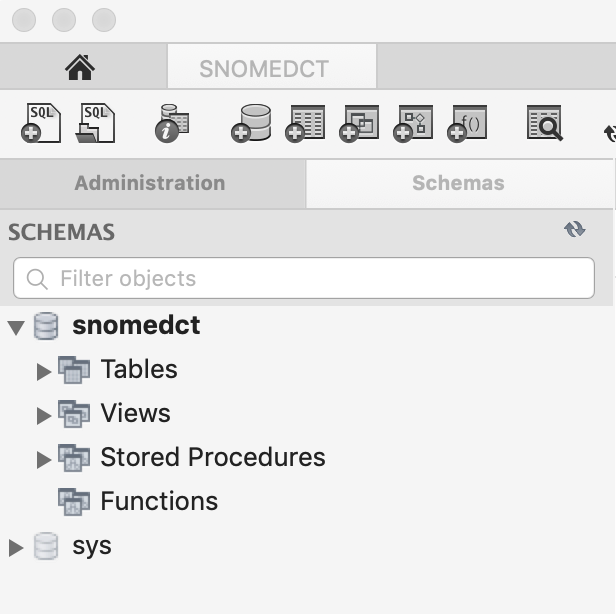Open the schema inspector info icon

tap(172, 123)
